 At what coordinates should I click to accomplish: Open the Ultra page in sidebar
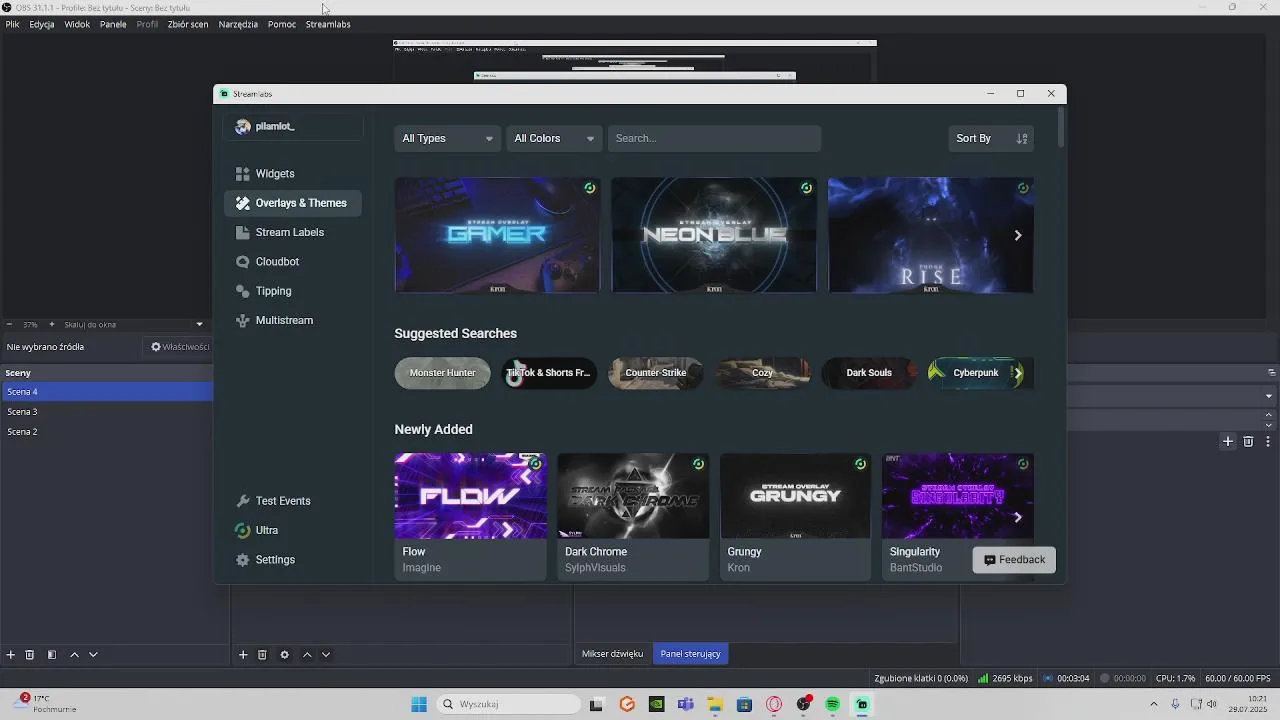tap(292, 530)
